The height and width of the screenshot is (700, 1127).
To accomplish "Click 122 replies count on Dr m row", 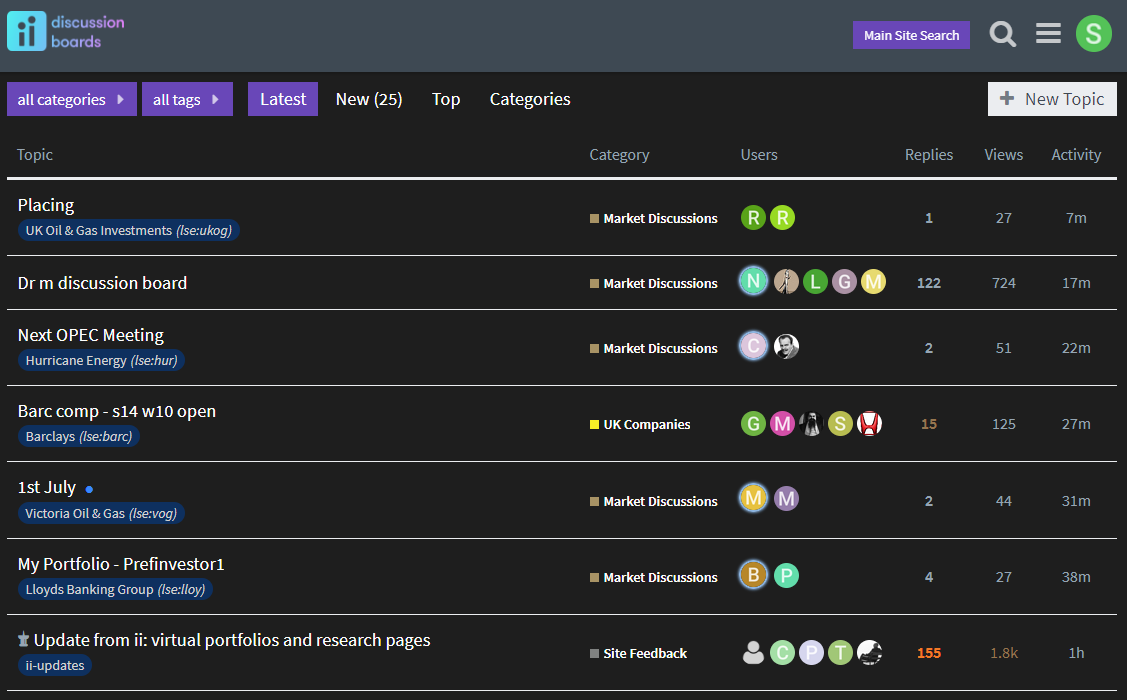I will (929, 283).
